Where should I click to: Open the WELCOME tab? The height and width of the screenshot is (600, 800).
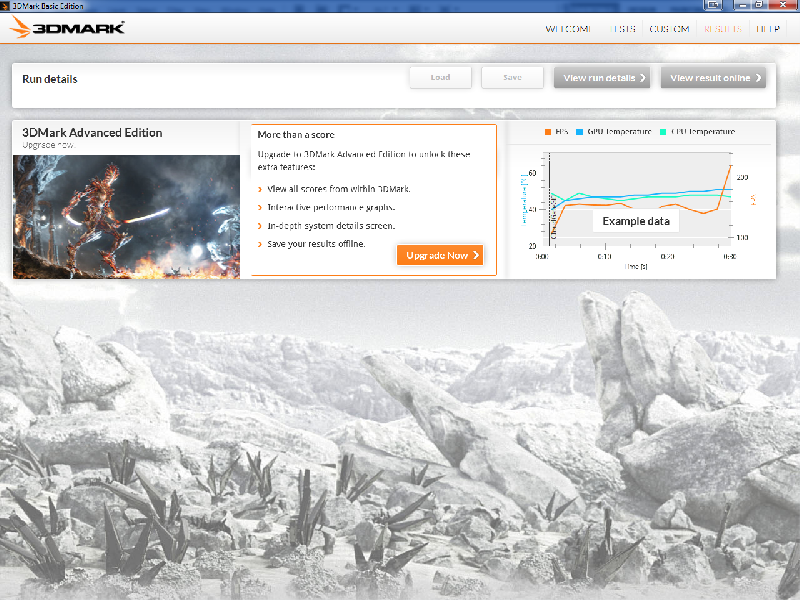click(x=568, y=29)
